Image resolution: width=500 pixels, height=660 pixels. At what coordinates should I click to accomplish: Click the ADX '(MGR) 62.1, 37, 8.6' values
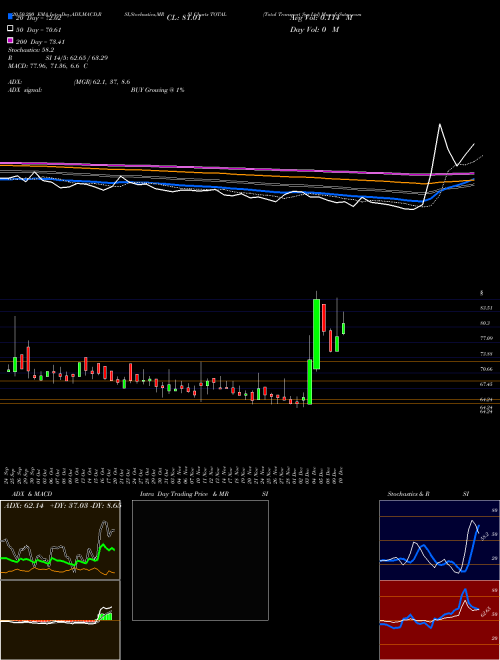point(101,82)
